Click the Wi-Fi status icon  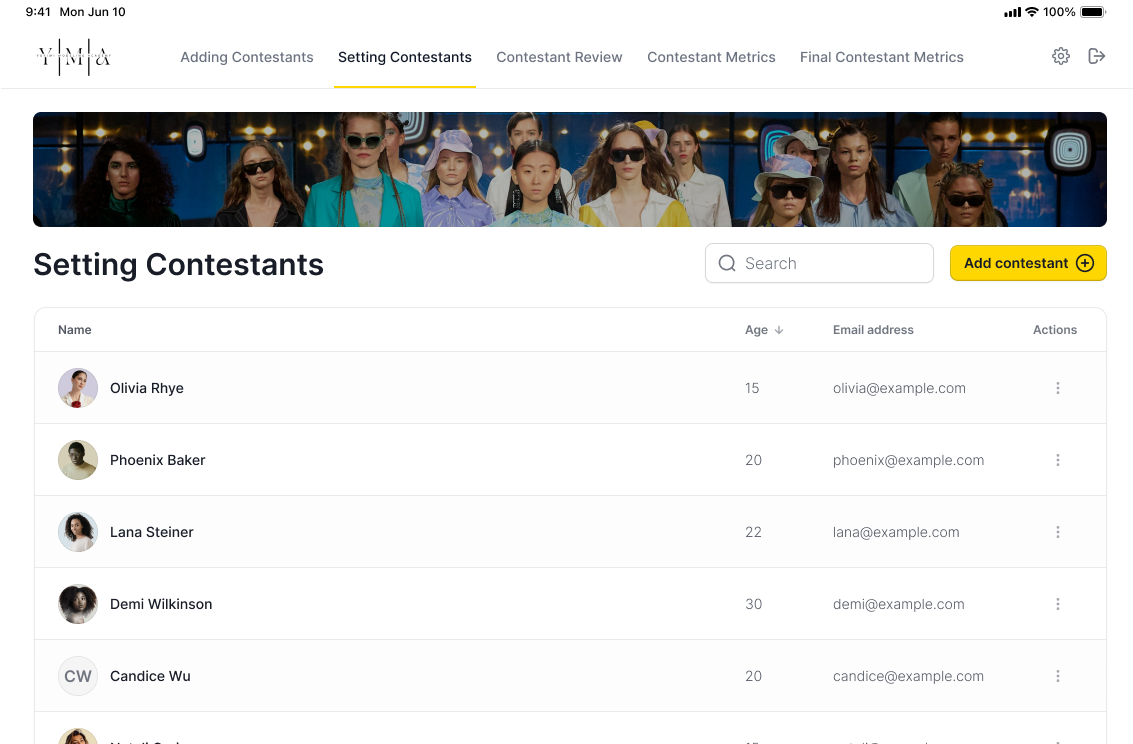click(x=1032, y=12)
